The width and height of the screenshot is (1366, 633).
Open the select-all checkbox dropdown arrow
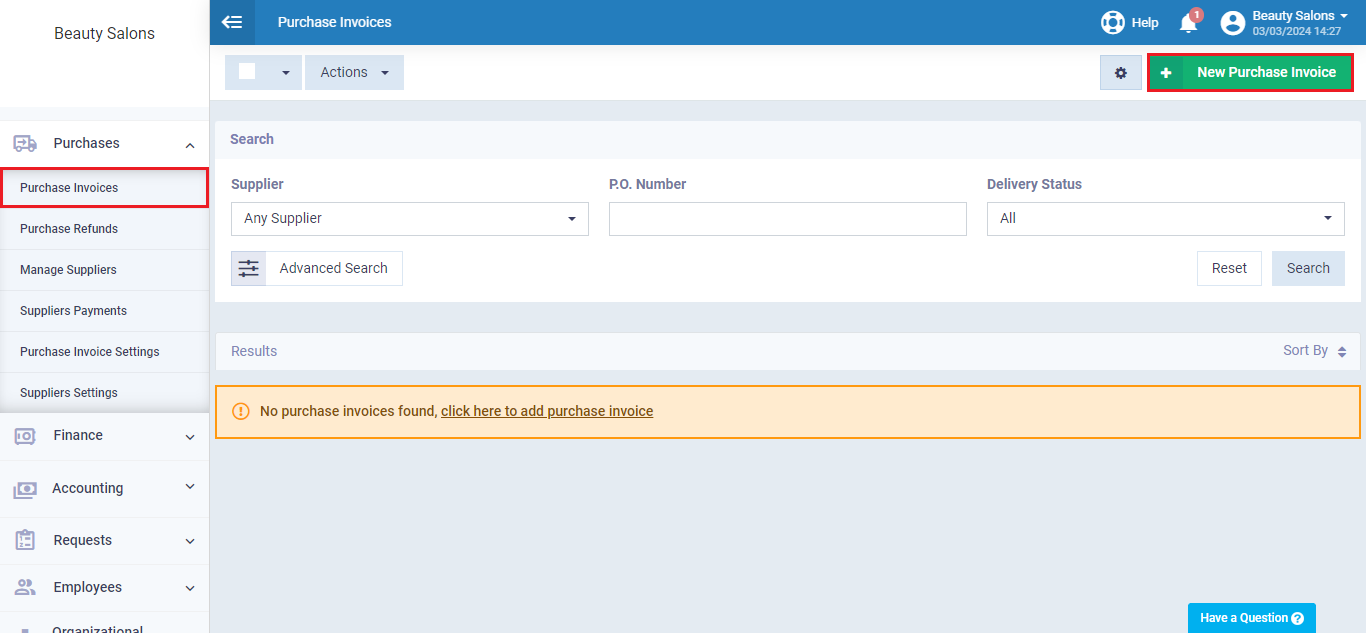tap(286, 73)
